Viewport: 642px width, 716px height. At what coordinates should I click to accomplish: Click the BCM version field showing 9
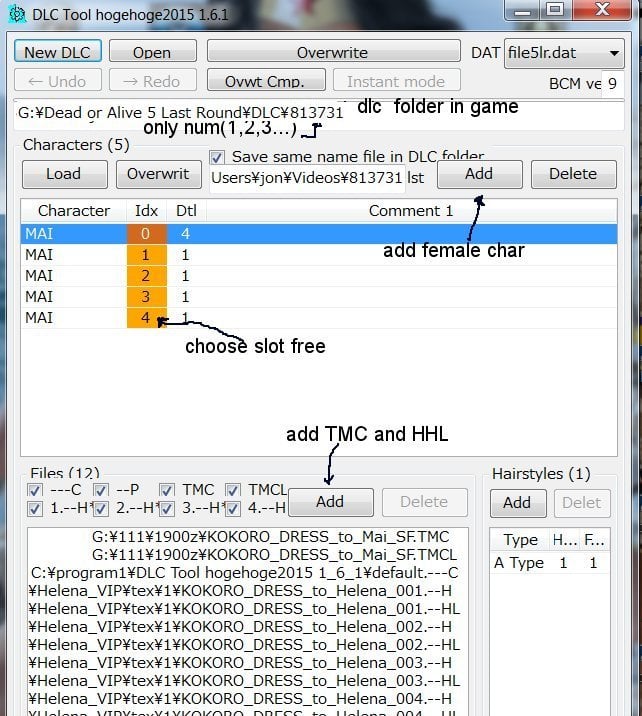pos(613,83)
